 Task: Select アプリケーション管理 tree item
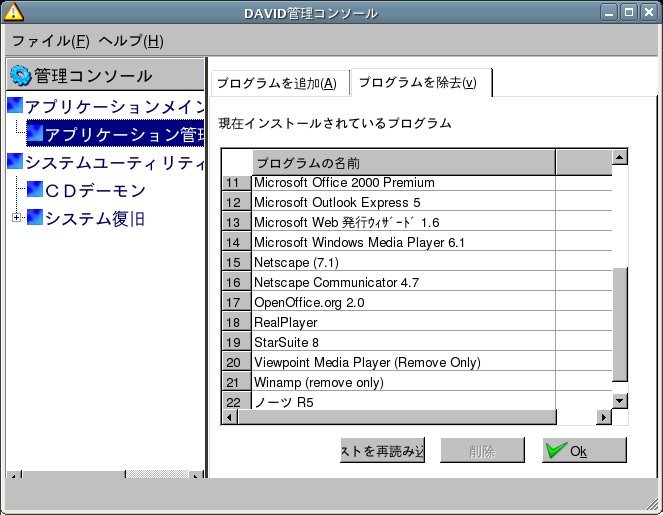[x=115, y=133]
